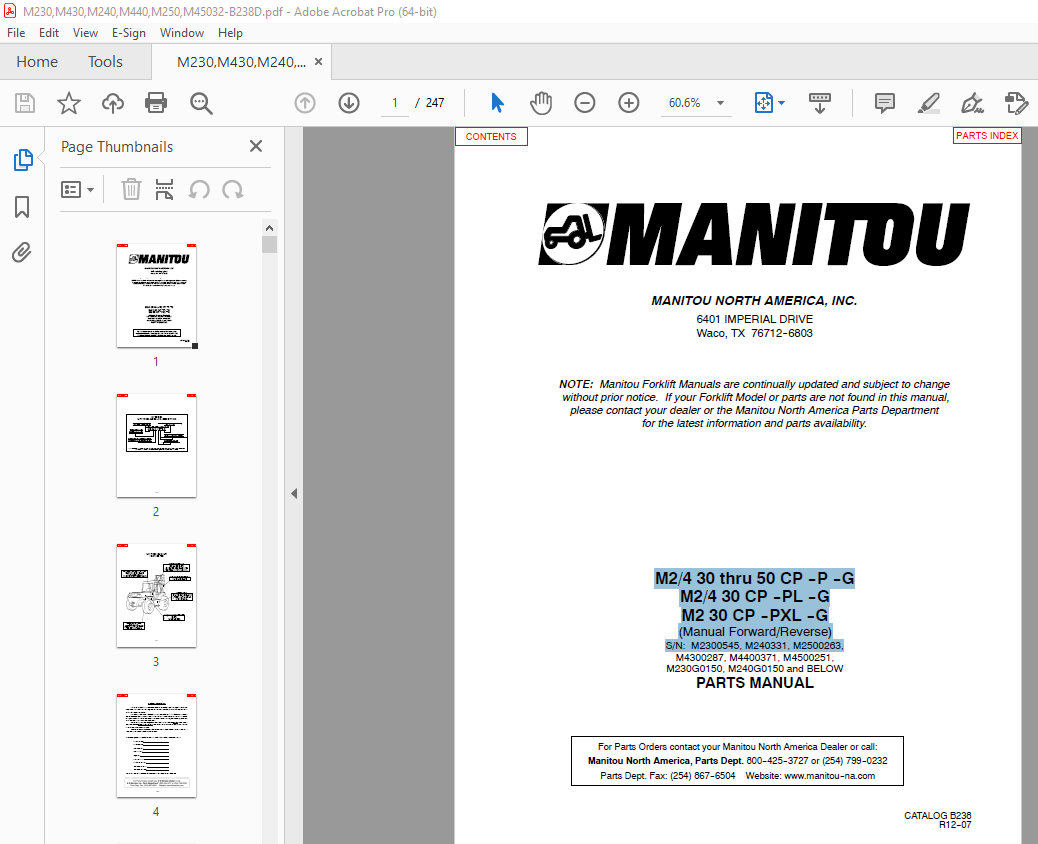1038x844 pixels.
Task: Activate the Hand pan tool
Action: pos(541,103)
